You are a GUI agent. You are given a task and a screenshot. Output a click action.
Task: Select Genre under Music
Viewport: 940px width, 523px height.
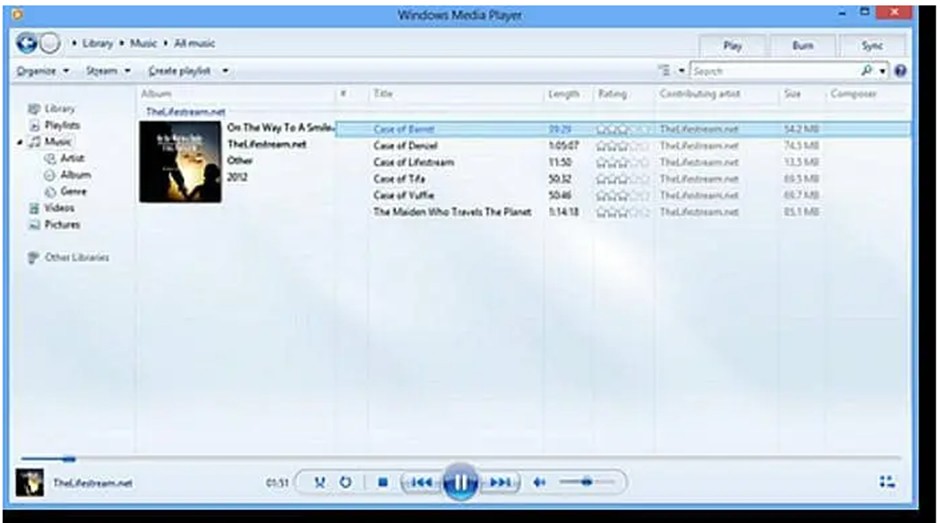pos(73,191)
